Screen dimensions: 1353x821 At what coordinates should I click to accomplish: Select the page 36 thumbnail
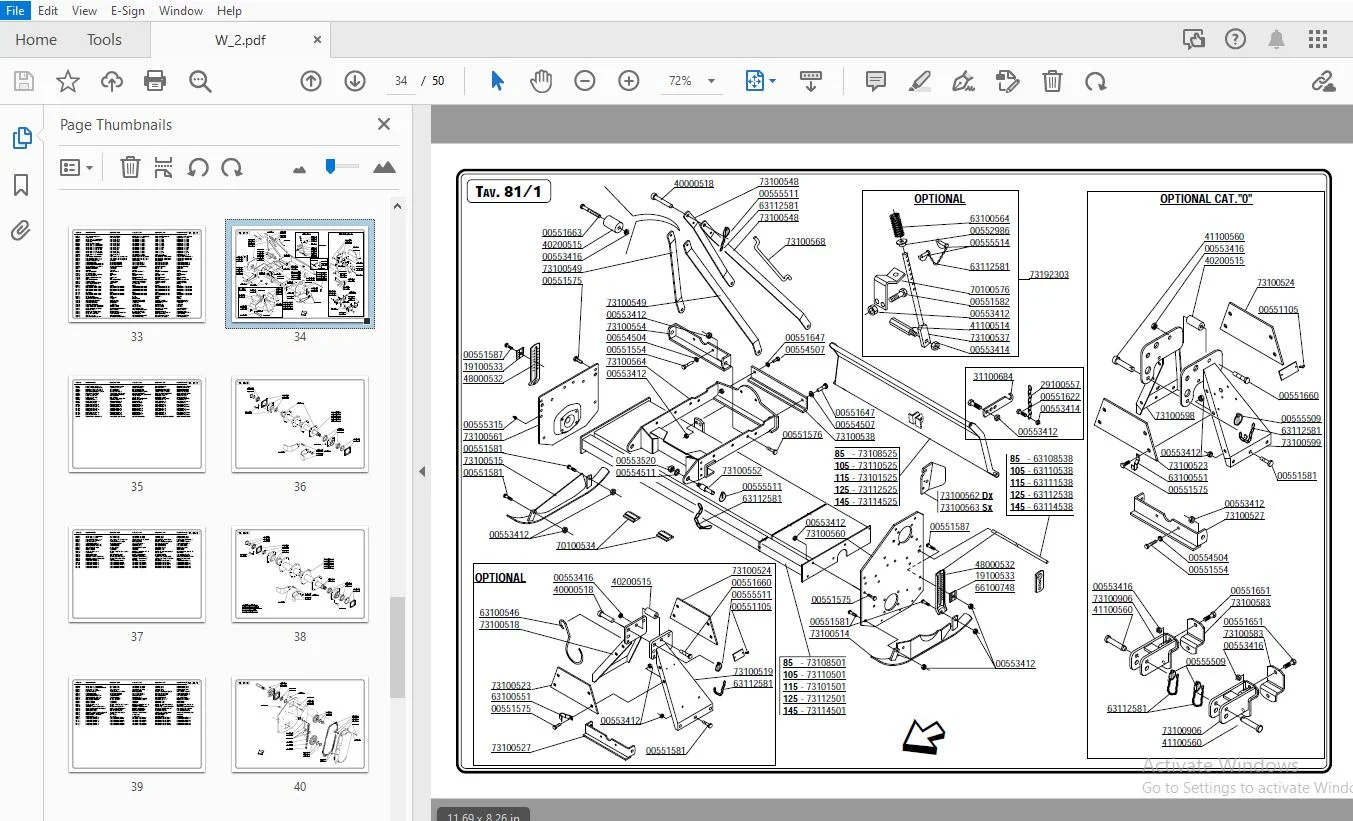click(x=300, y=423)
